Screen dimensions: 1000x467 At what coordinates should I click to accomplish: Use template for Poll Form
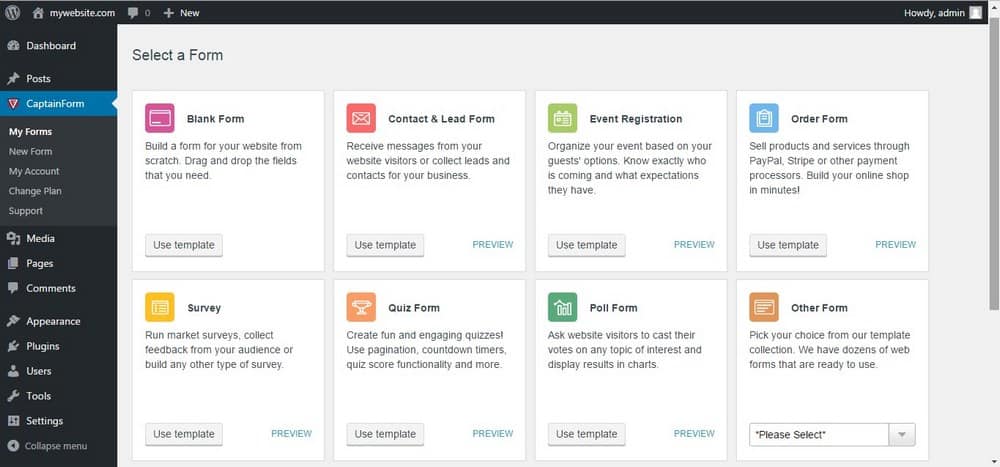(x=587, y=434)
